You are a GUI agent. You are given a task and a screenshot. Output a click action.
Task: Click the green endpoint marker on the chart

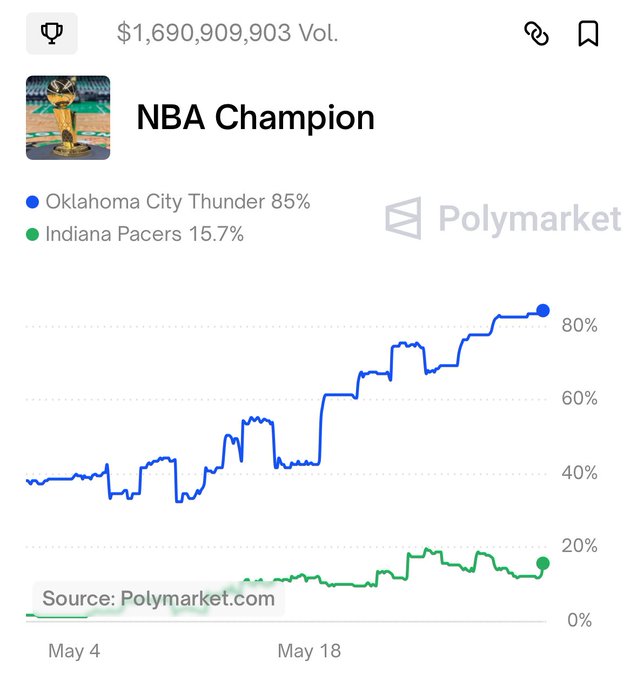543,564
